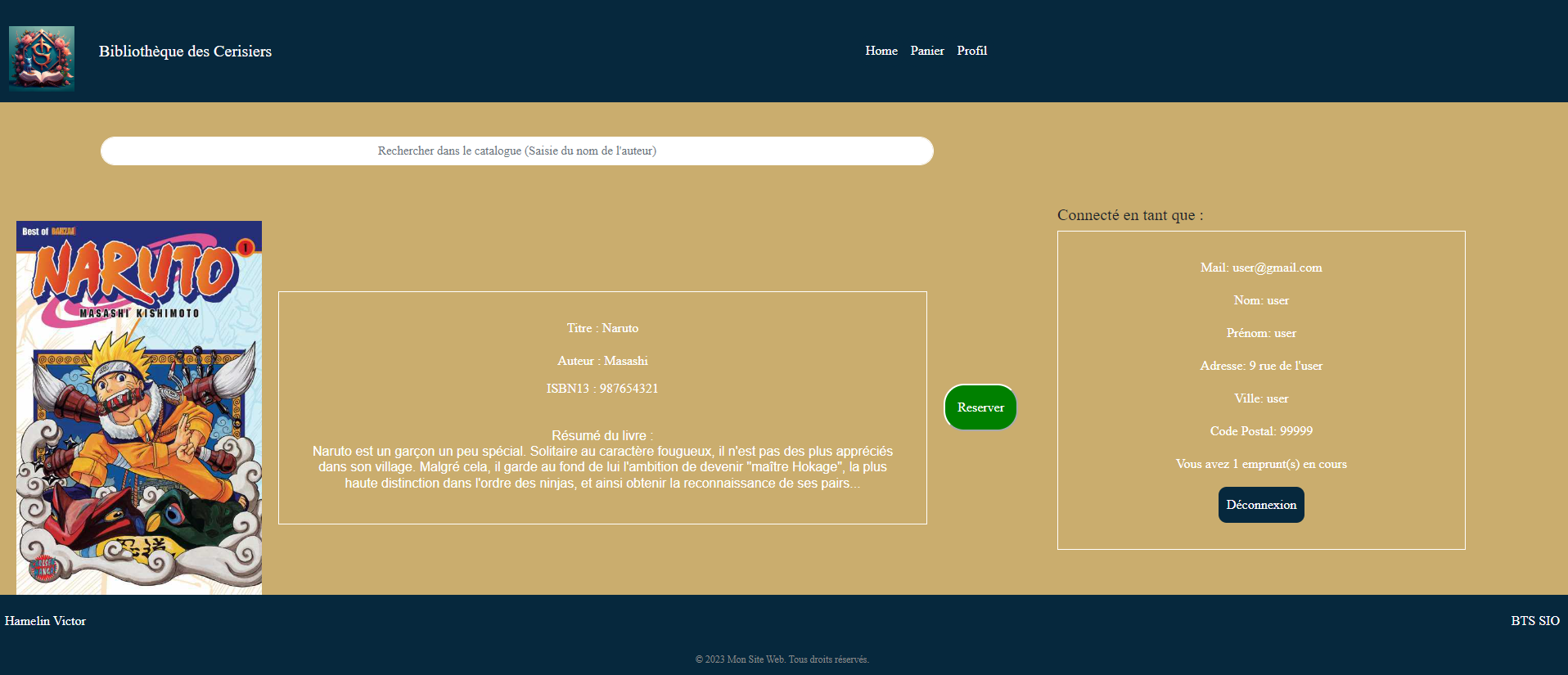Viewport: 1568px width, 675px height.
Task: Click the Code Postal 99999 line
Action: (1260, 431)
